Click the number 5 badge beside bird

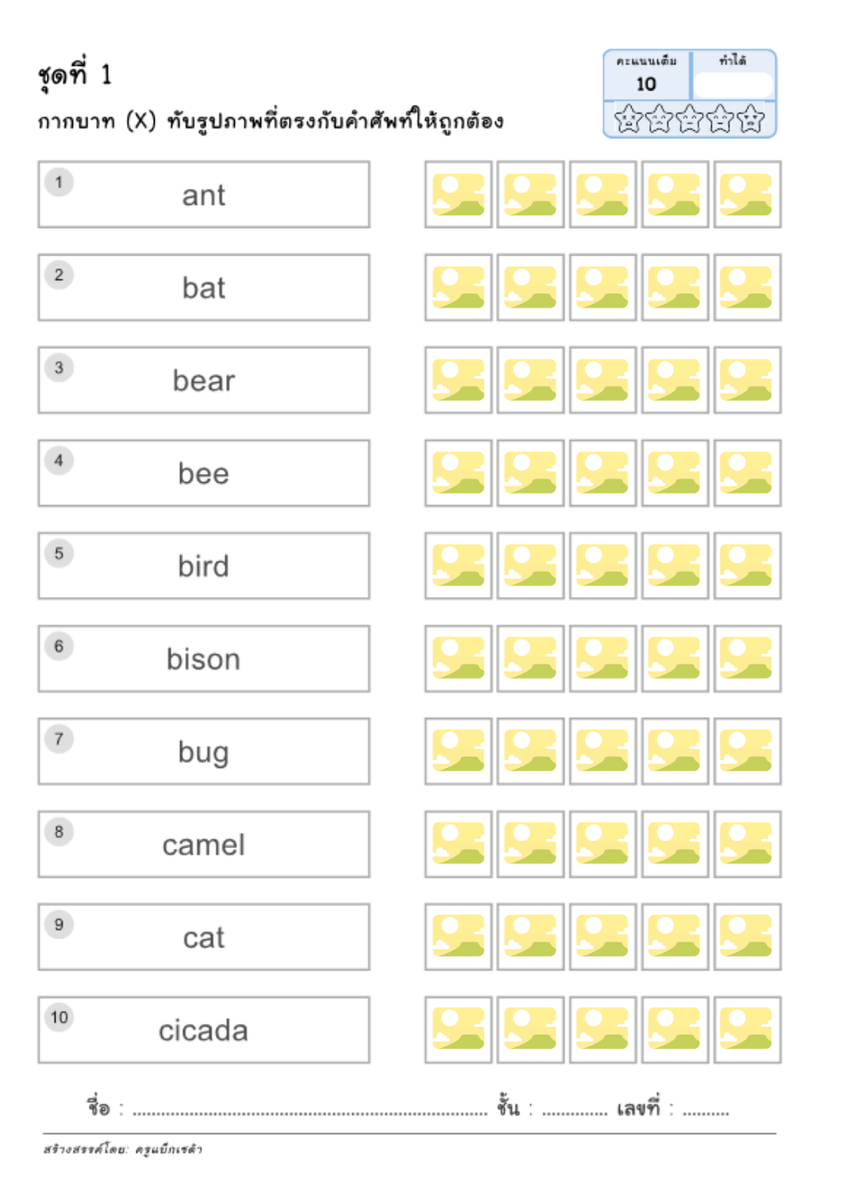click(x=59, y=553)
